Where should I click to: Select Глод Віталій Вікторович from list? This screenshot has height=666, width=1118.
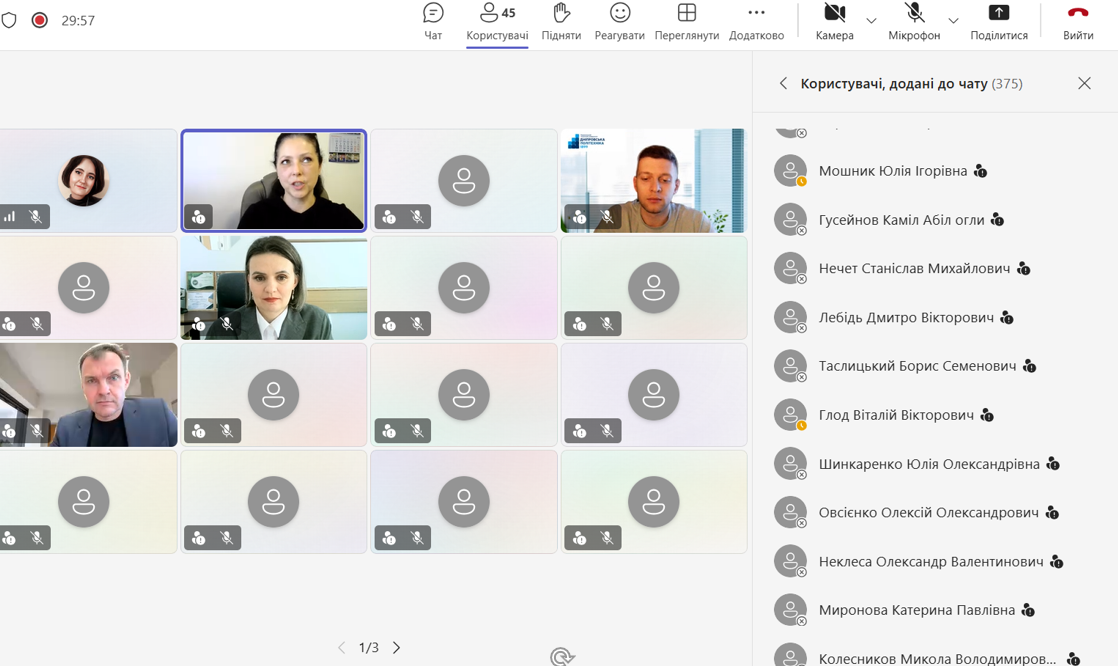895,415
